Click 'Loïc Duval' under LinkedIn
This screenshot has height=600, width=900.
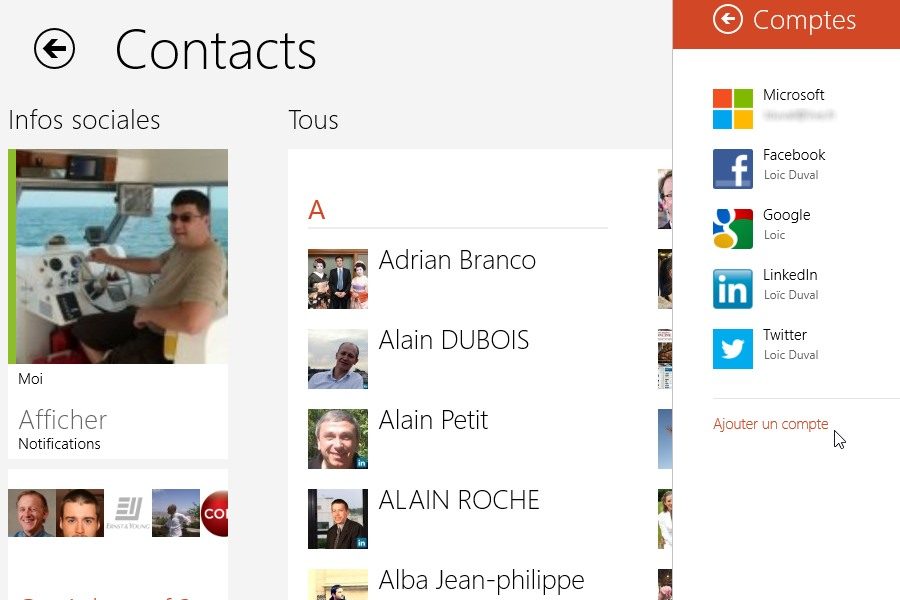[791, 295]
